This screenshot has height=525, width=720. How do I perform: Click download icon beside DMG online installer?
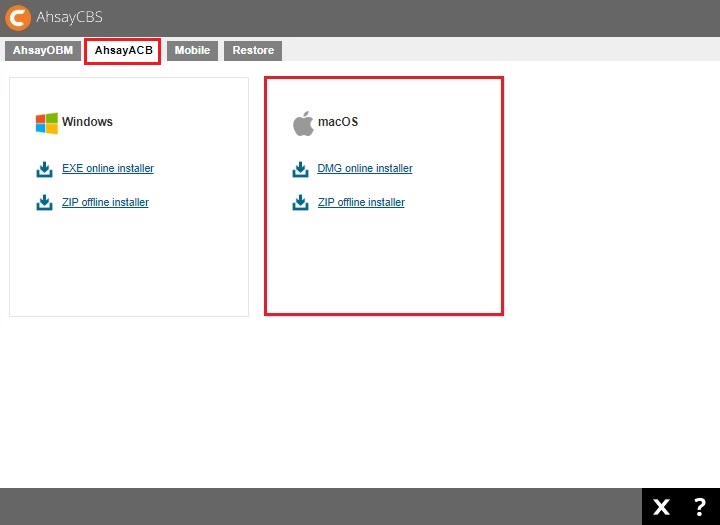300,169
